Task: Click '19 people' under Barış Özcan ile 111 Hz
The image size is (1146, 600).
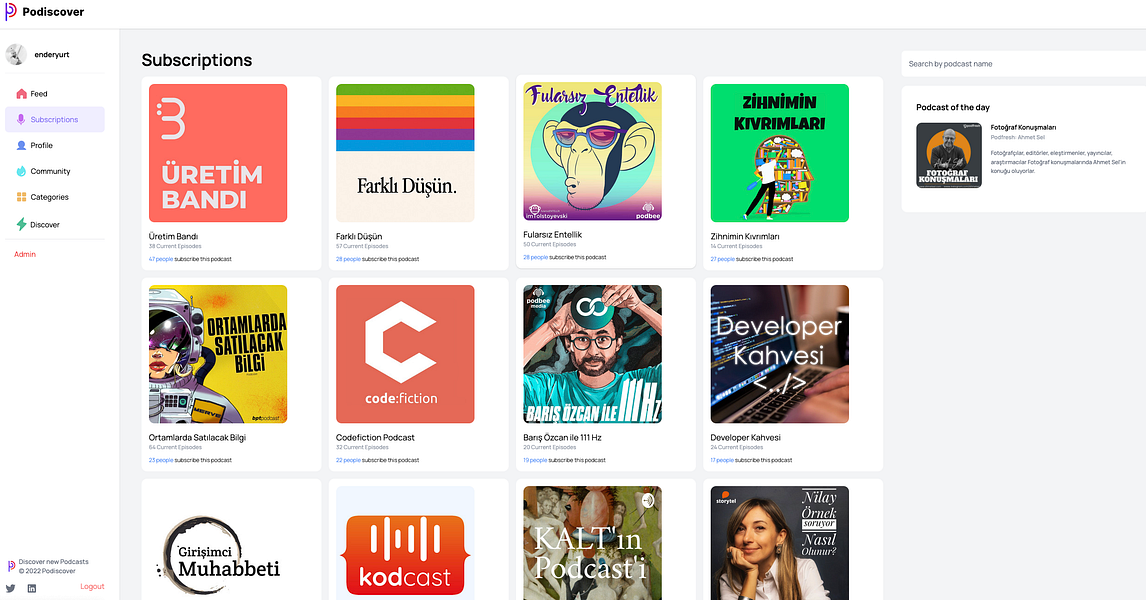Action: pyautogui.click(x=535, y=460)
